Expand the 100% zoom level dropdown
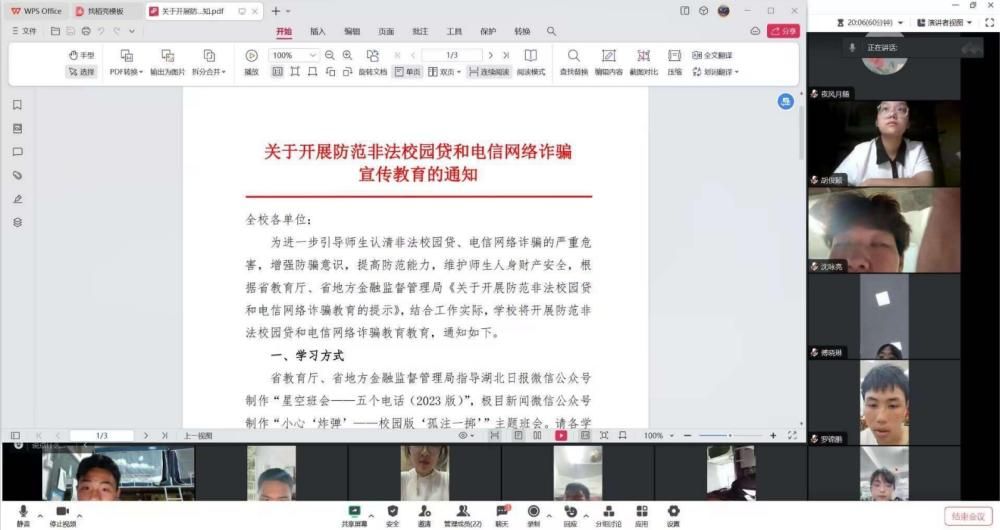Screen dimensions: 1000x530 click(294, 55)
